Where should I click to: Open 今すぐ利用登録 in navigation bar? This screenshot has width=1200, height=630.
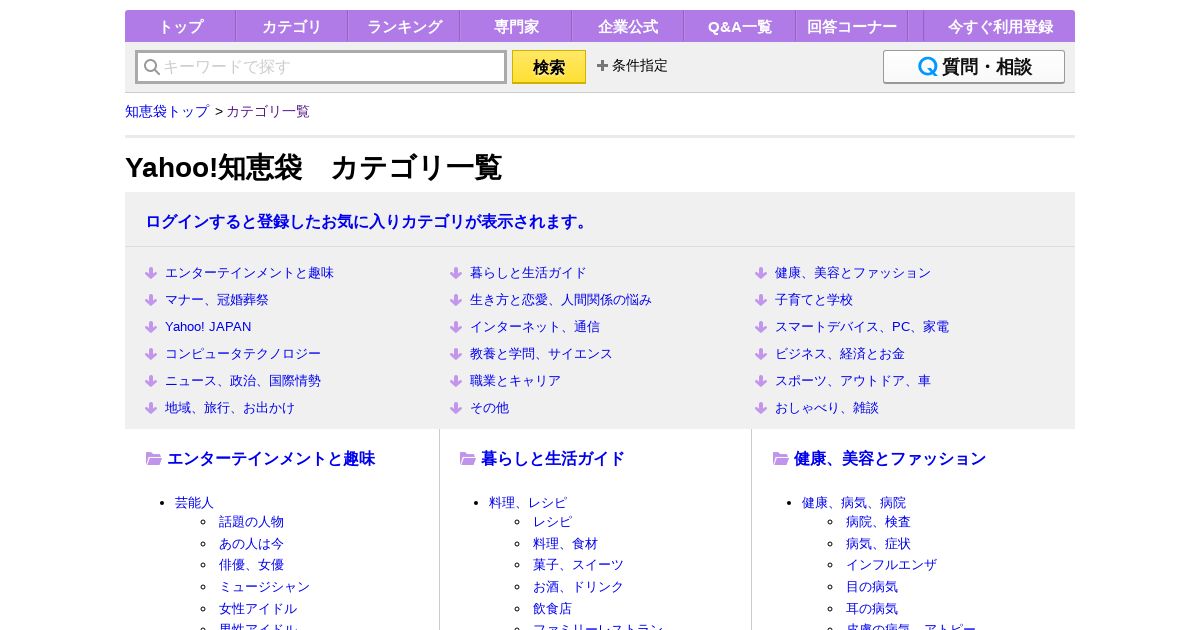coord(1000,27)
